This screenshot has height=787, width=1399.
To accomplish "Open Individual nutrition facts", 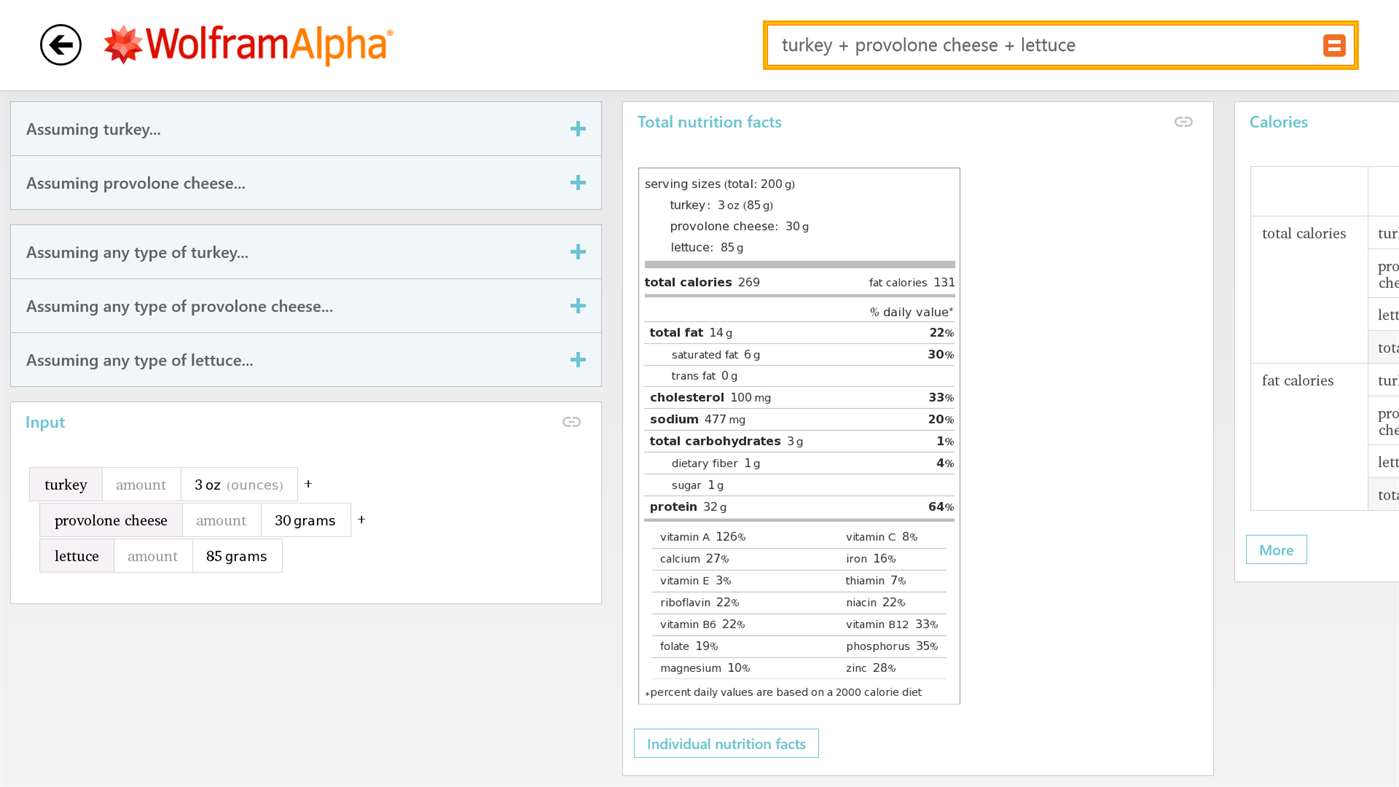I will (726, 744).
